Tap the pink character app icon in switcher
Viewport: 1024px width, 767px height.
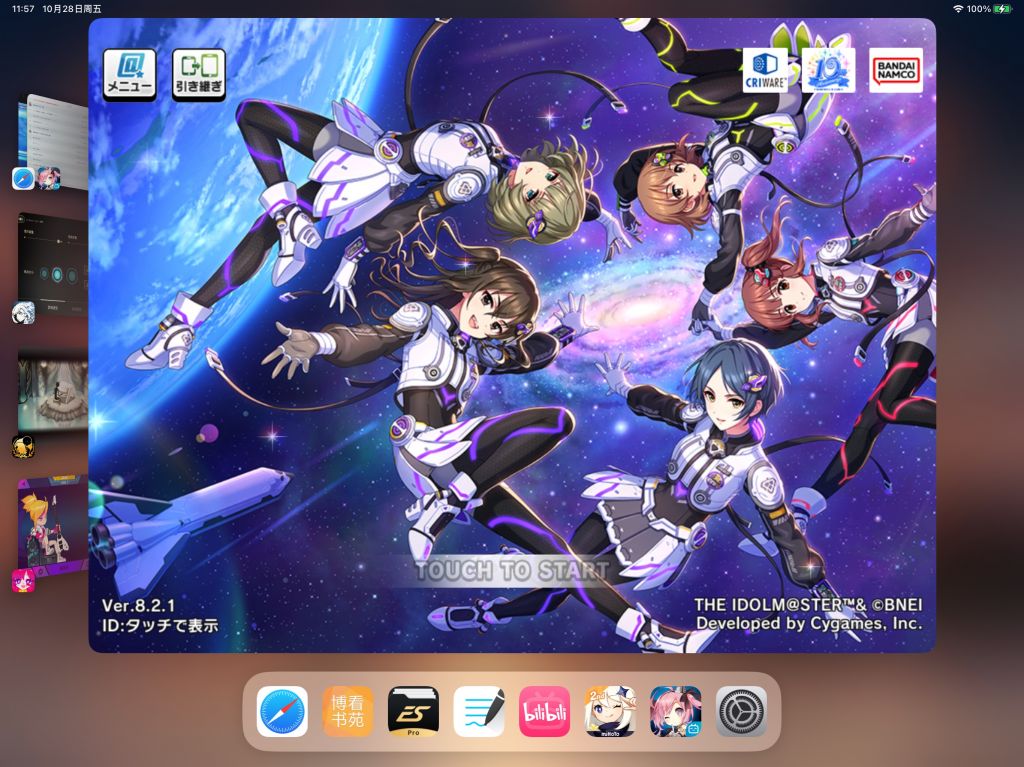pyautogui.click(x=24, y=581)
